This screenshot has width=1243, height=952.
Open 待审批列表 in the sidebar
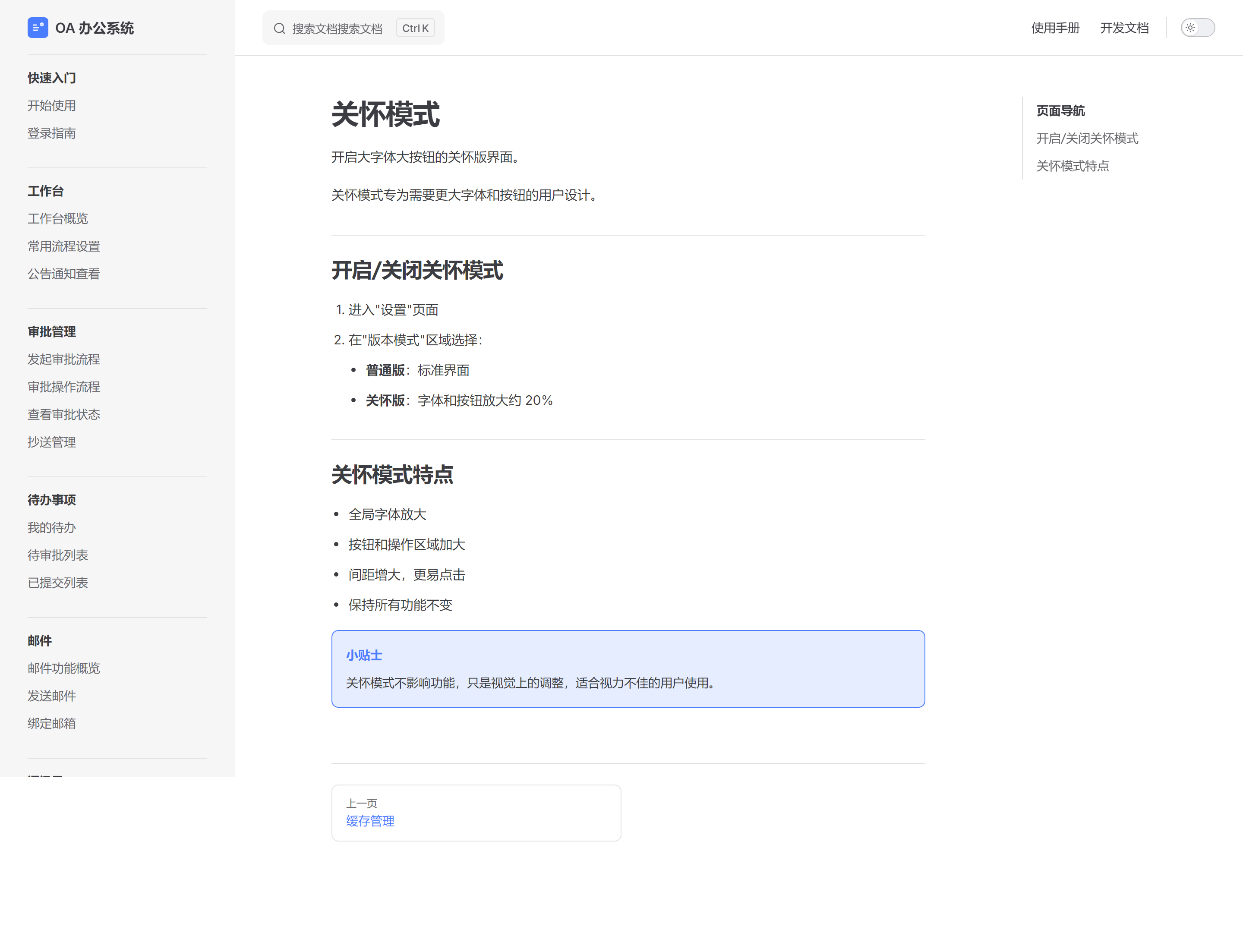58,555
